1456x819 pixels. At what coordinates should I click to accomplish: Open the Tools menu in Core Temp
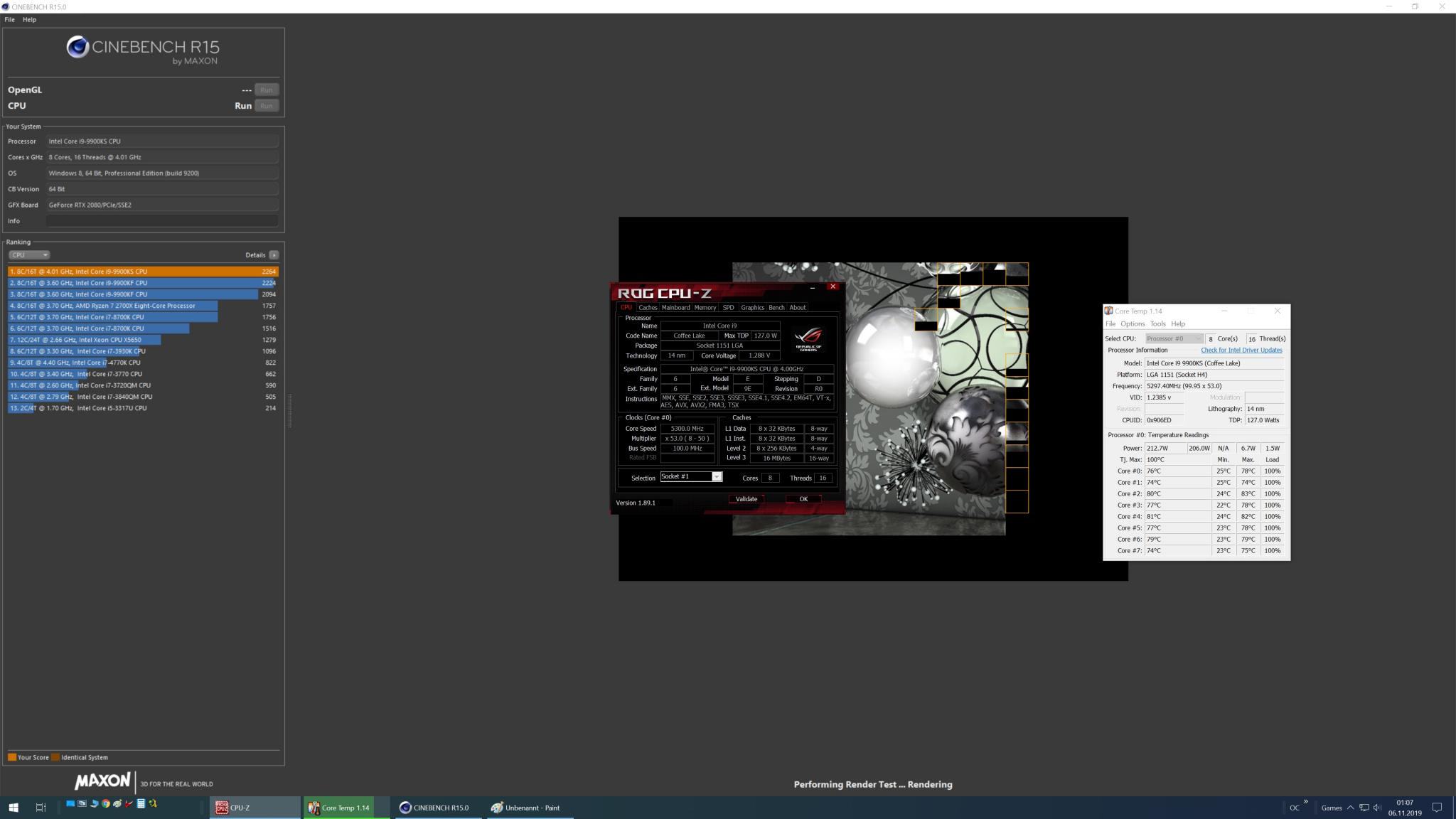1158,323
